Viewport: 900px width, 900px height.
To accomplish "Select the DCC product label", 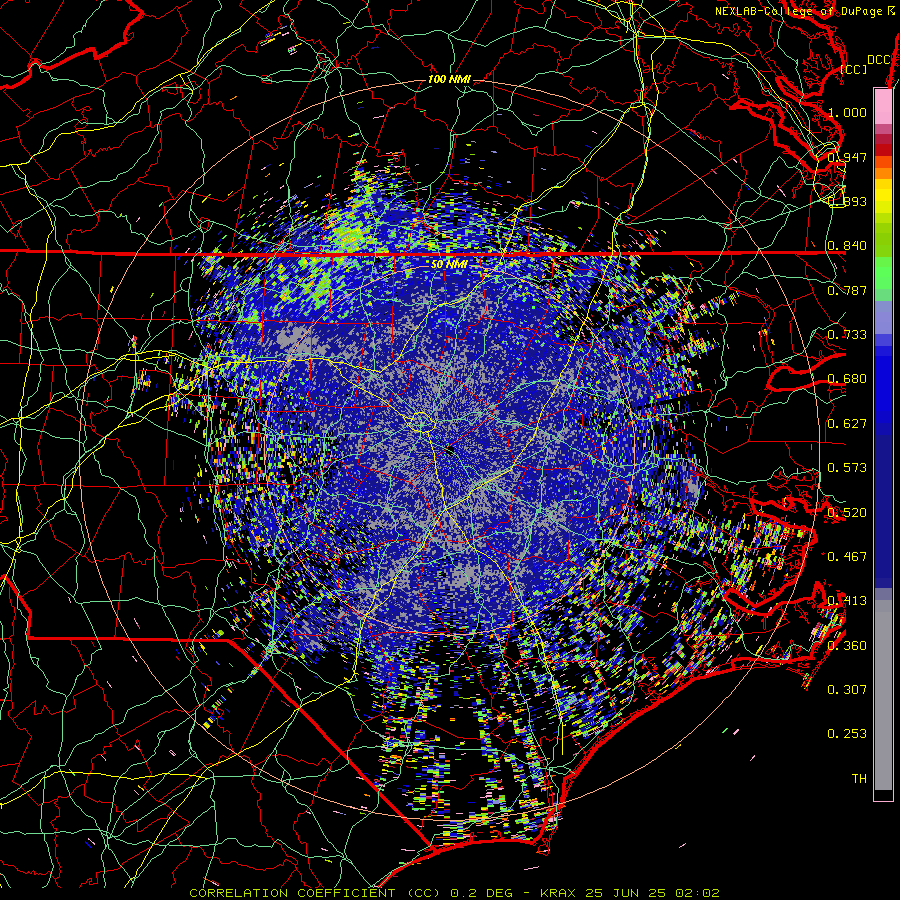I will click(879, 60).
